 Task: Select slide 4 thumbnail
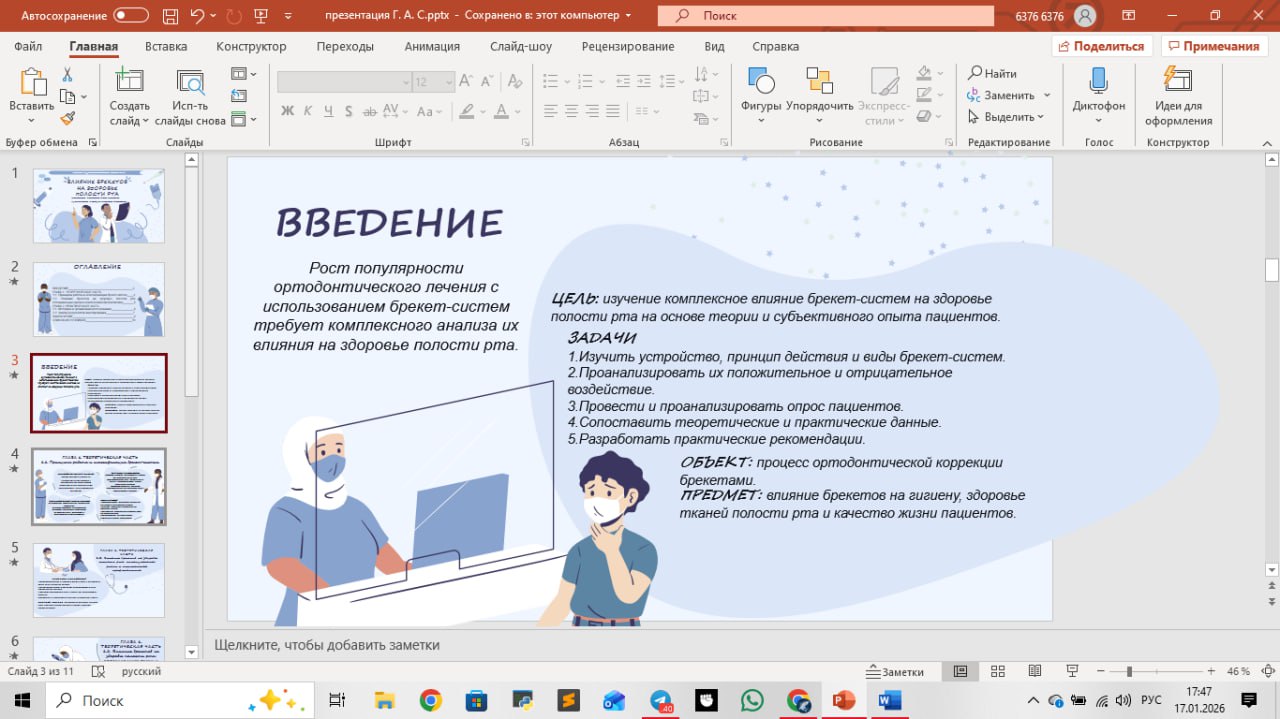[99, 487]
